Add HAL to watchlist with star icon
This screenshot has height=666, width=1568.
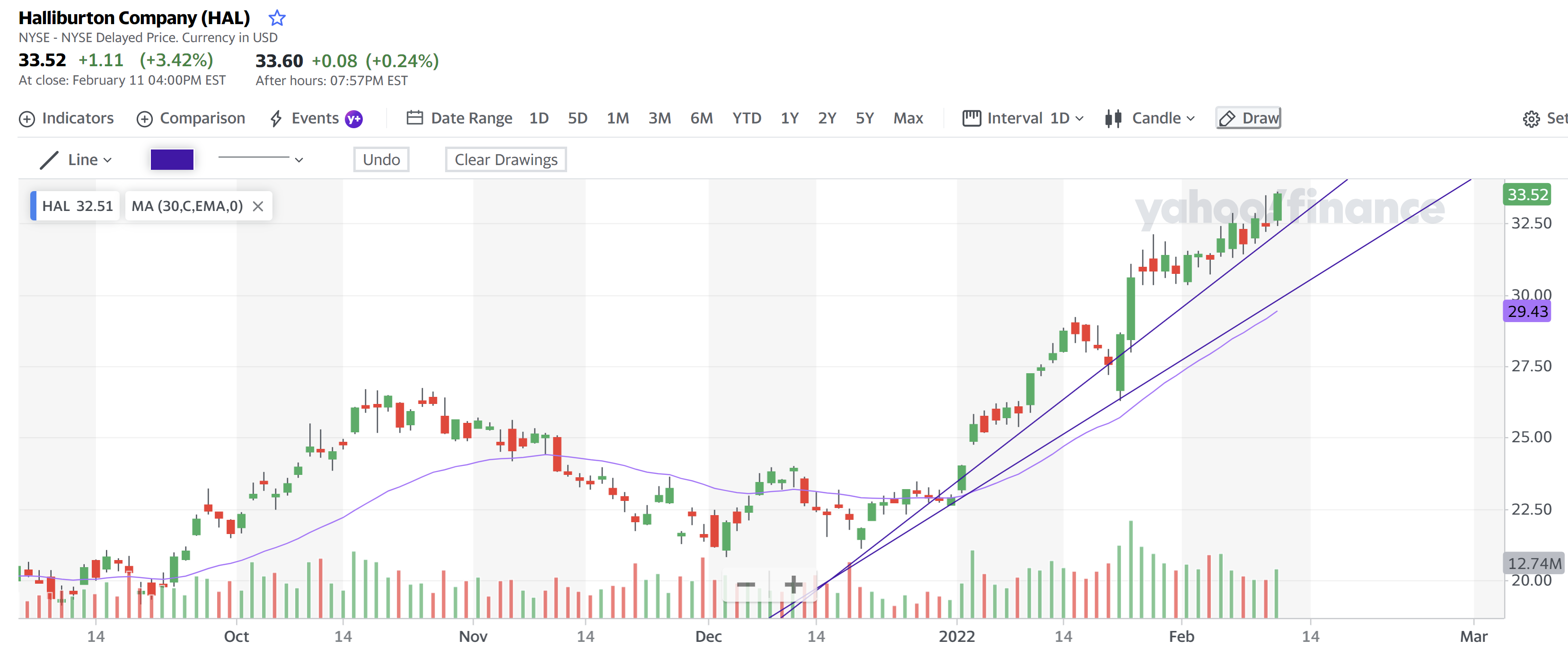coord(277,18)
